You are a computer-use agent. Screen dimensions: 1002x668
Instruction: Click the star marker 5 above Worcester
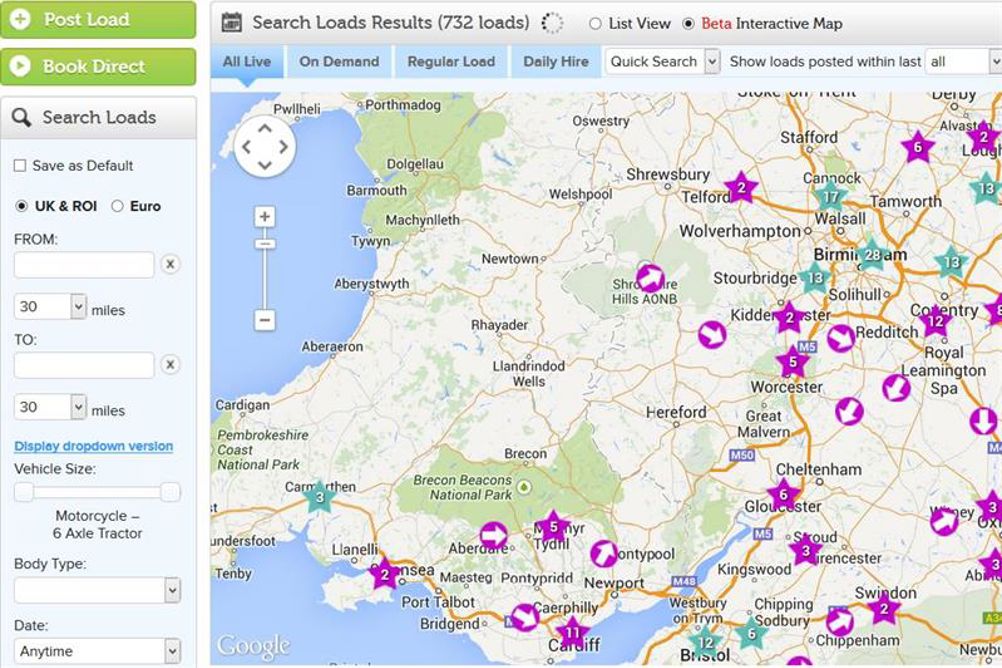pyautogui.click(x=792, y=362)
